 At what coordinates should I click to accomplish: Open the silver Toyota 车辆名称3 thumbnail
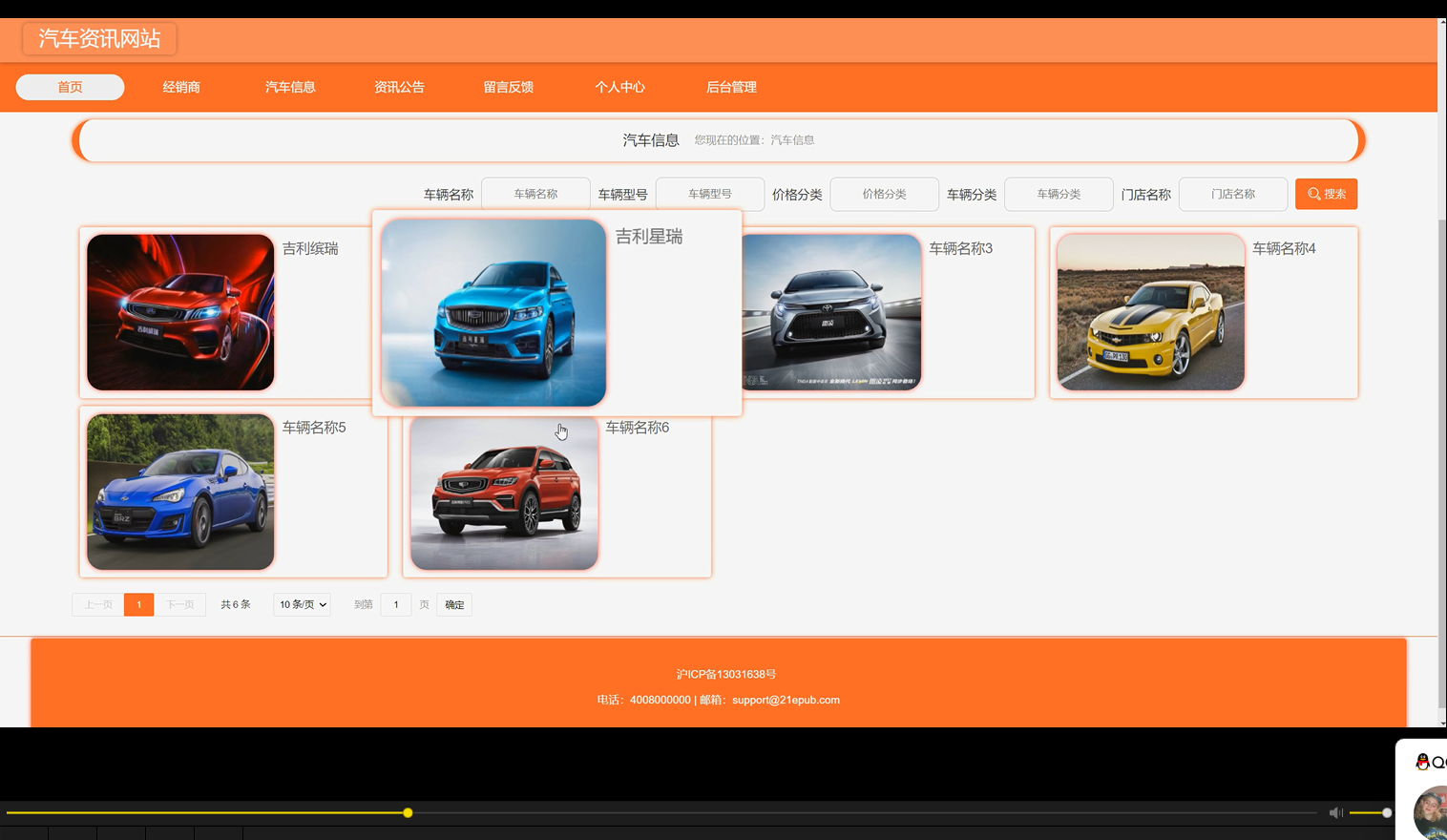(831, 312)
